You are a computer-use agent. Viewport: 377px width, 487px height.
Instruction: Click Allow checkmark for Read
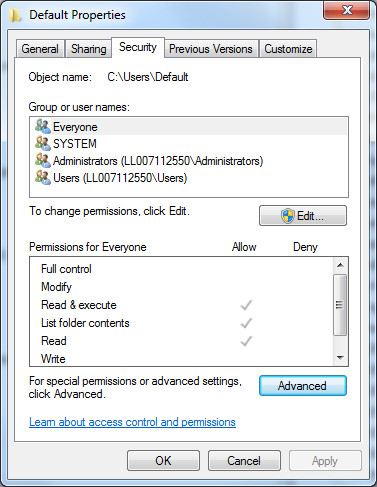[x=246, y=341]
